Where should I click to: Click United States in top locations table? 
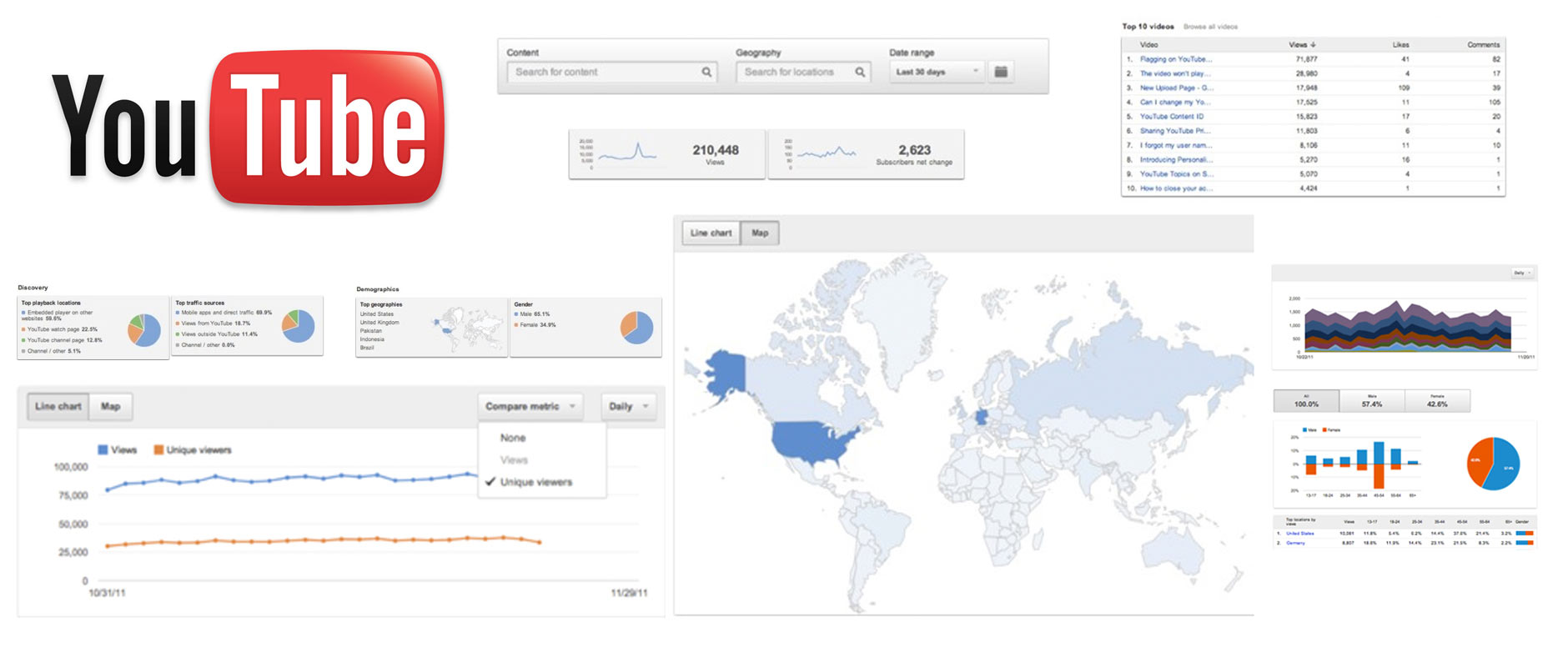1299,534
